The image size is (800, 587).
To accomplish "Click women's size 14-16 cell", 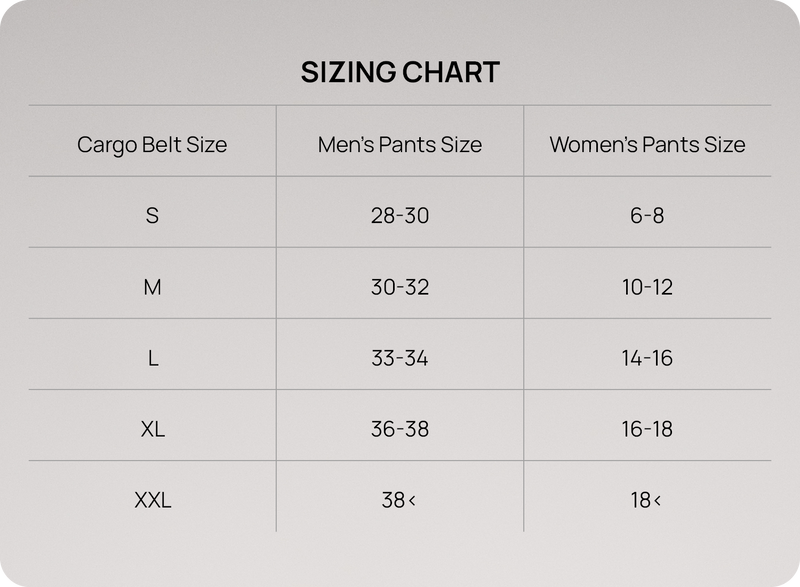I will click(x=647, y=358).
